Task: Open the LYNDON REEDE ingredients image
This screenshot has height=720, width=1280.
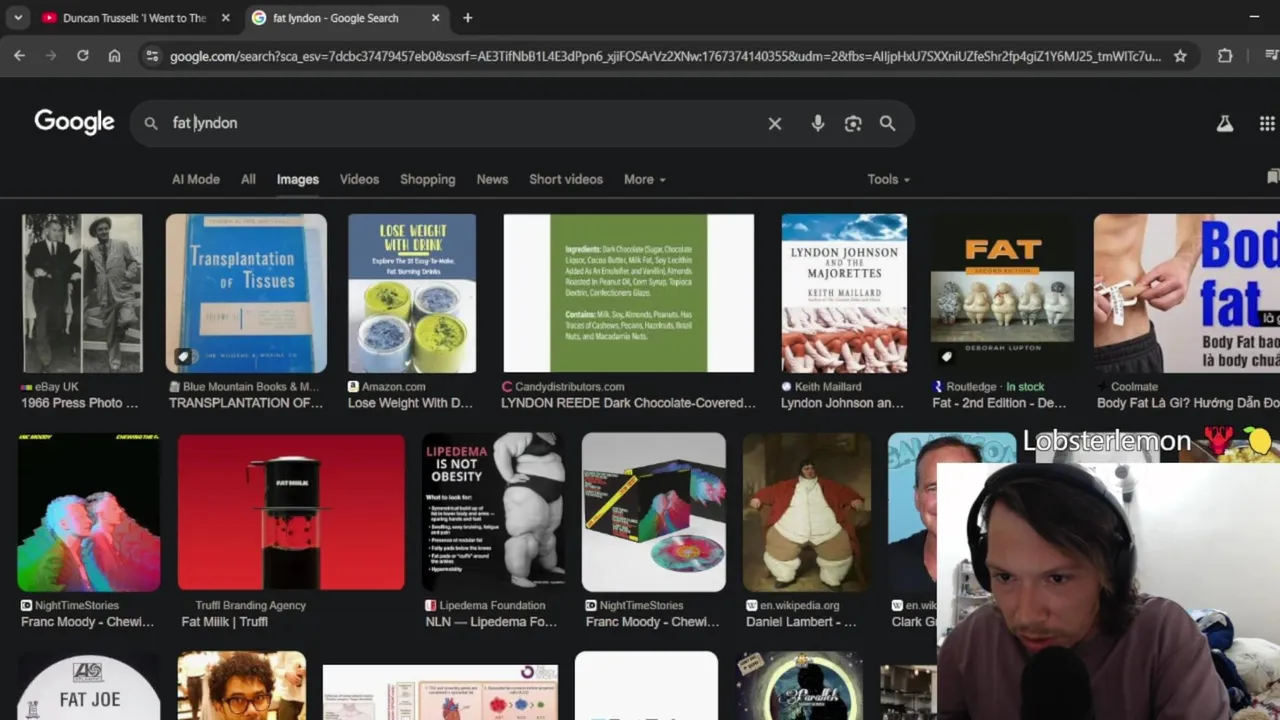Action: (x=628, y=293)
